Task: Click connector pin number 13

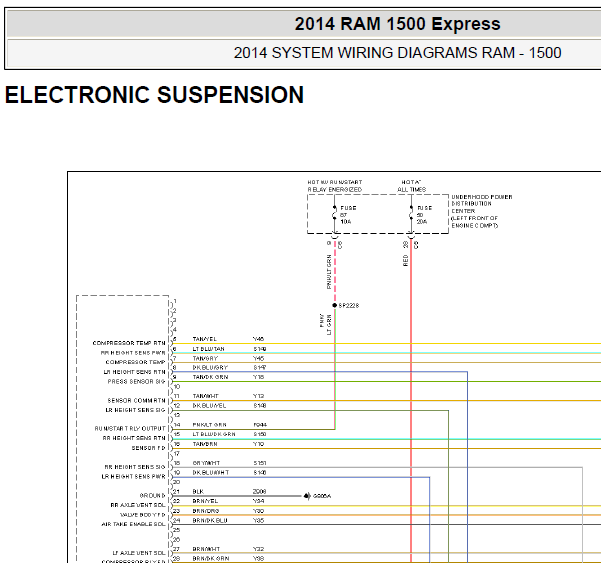Action: click(x=177, y=415)
